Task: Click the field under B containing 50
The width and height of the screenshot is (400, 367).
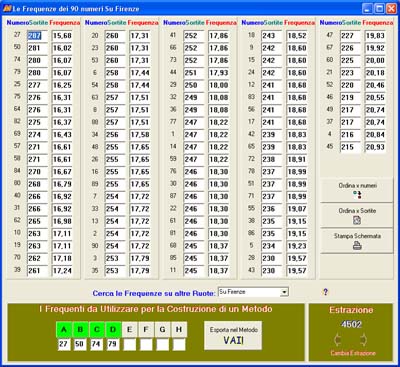Action: pos(80,344)
